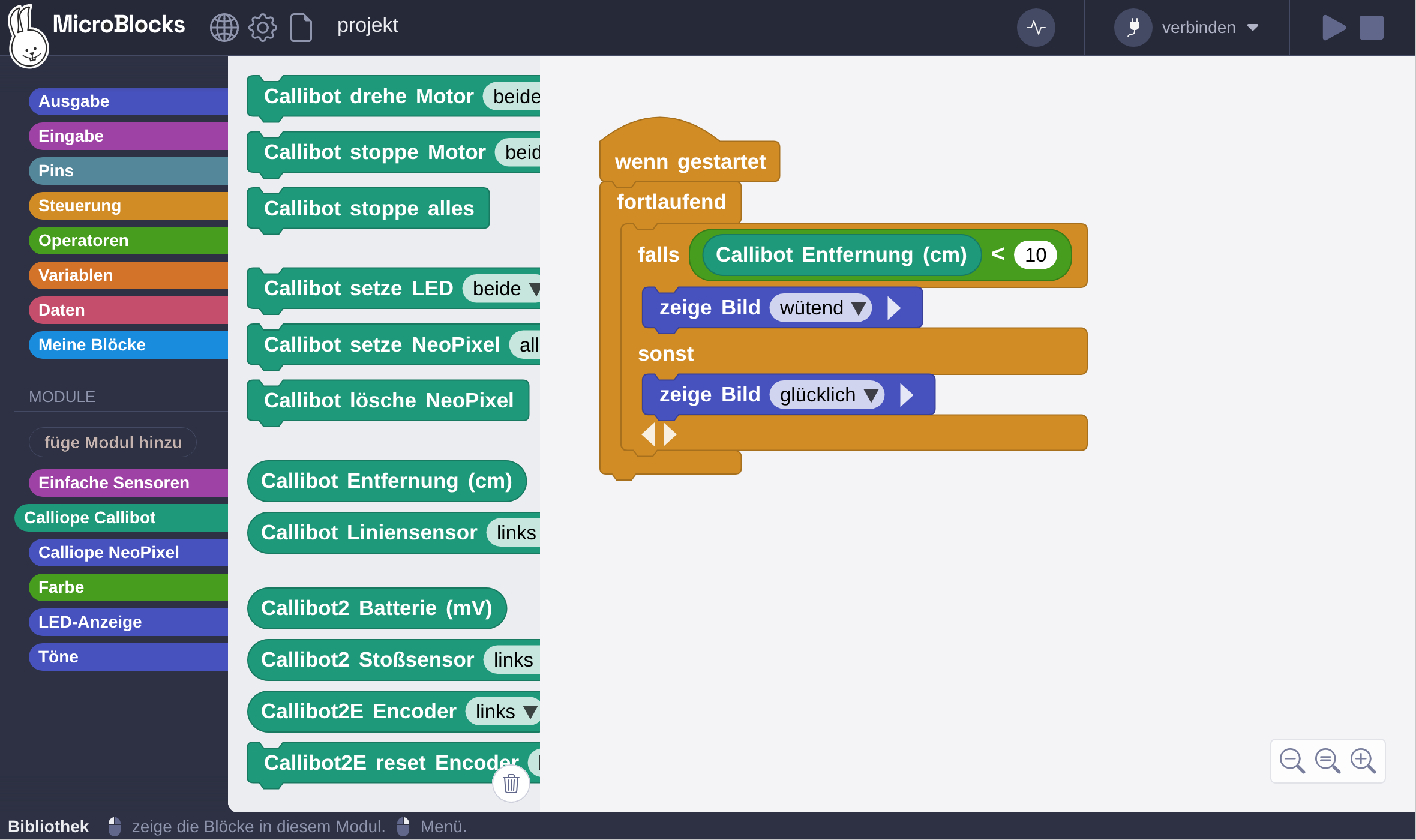1416x840 pixels.
Task: Click the füge Modul hinzu button
Action: (x=113, y=442)
